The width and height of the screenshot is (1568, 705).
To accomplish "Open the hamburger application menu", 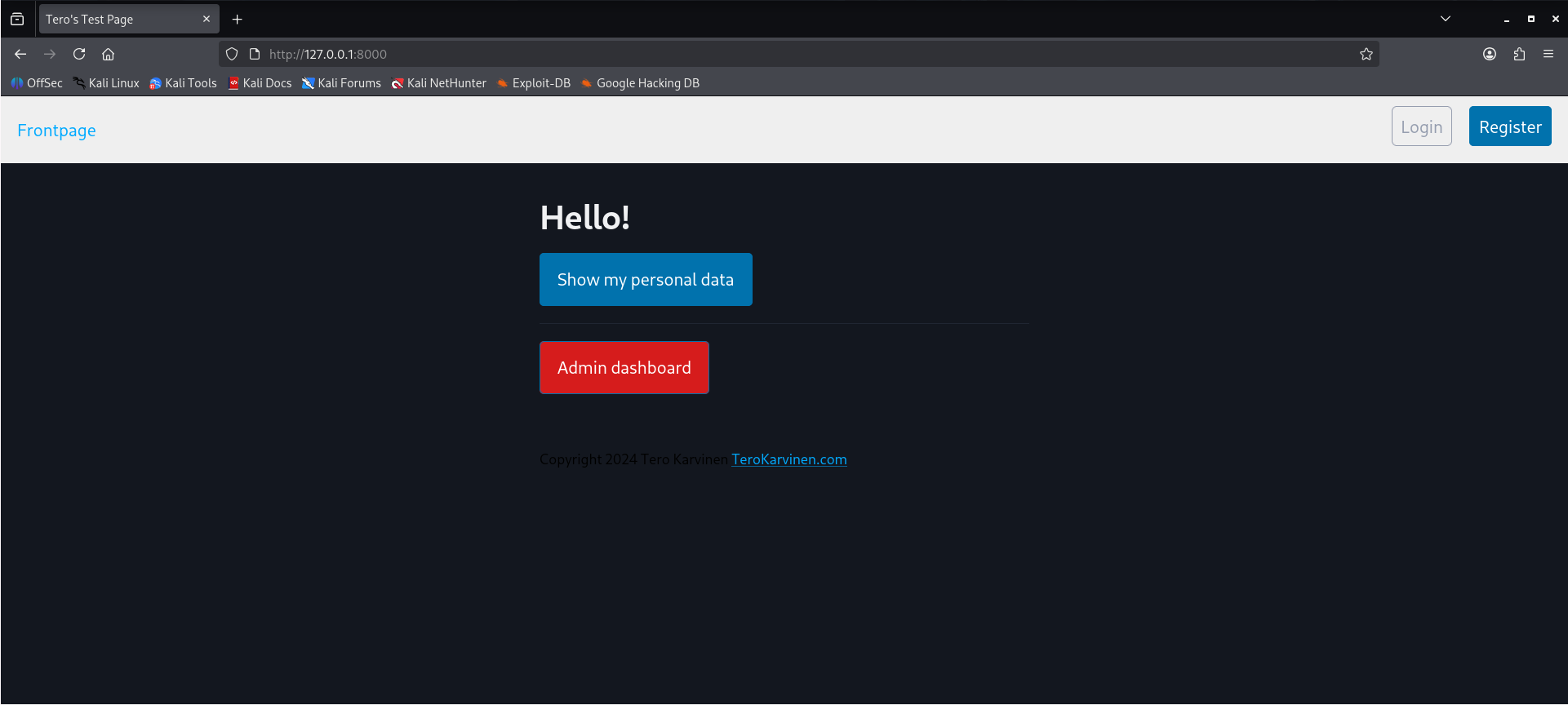I will coord(1548,54).
